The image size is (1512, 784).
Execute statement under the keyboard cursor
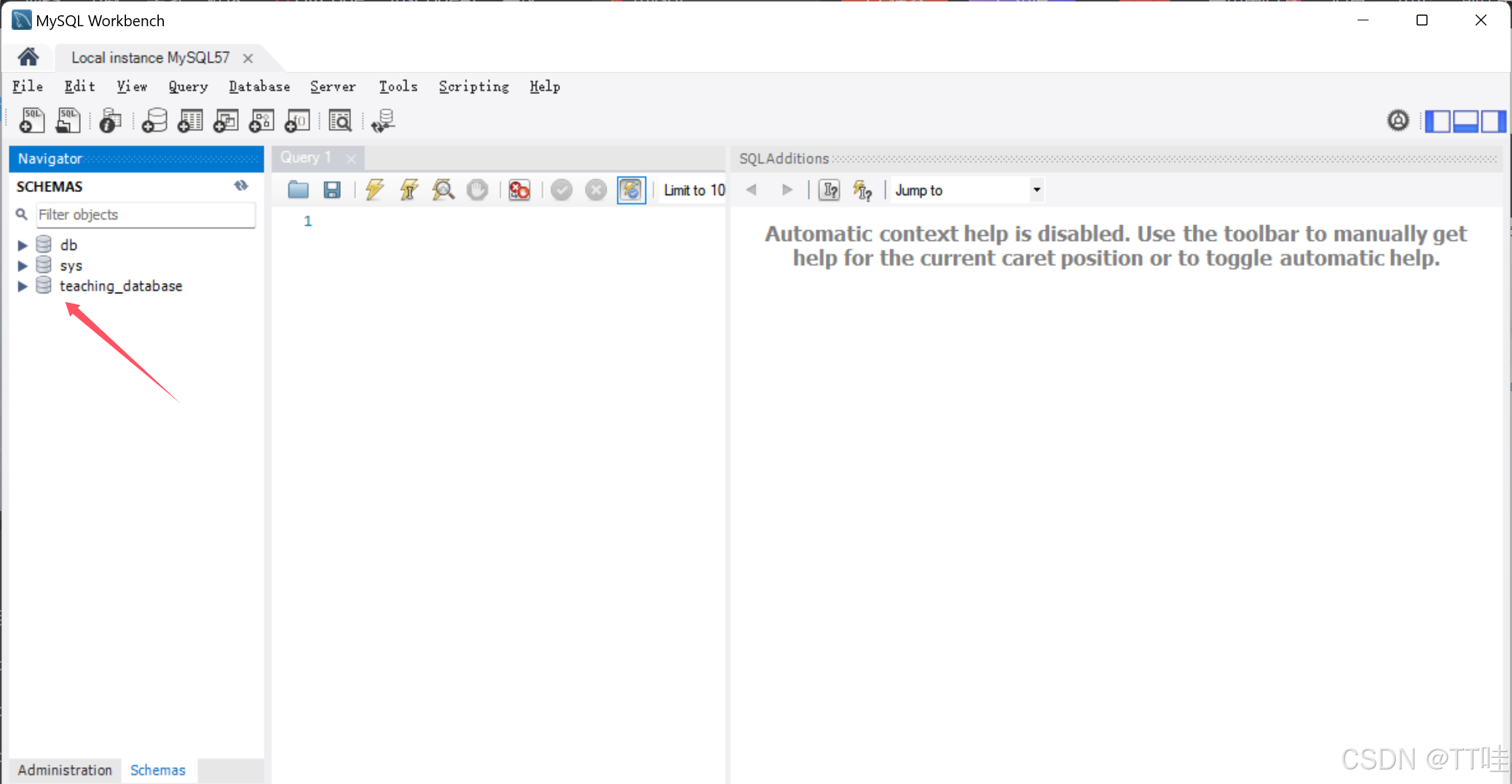409,190
